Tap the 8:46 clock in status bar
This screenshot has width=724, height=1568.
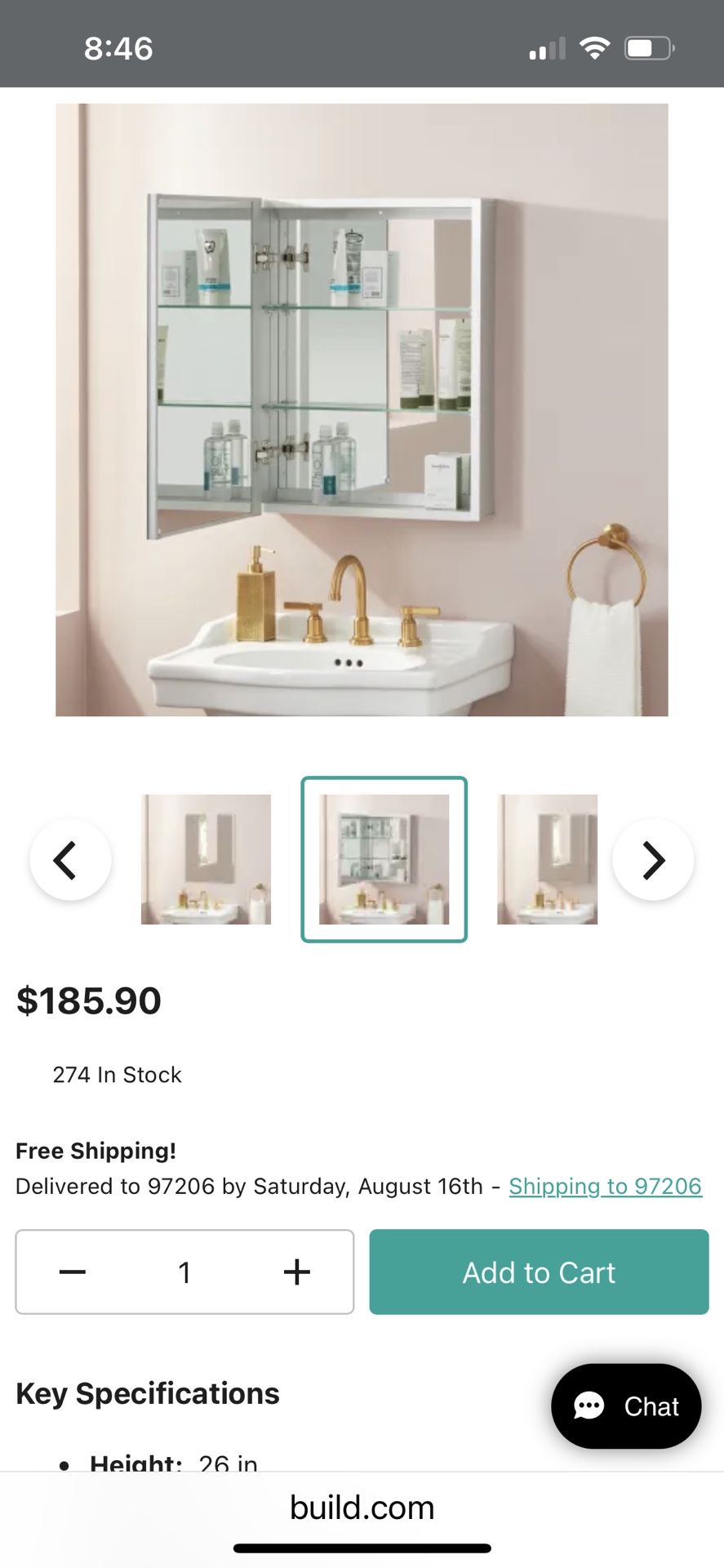(118, 48)
